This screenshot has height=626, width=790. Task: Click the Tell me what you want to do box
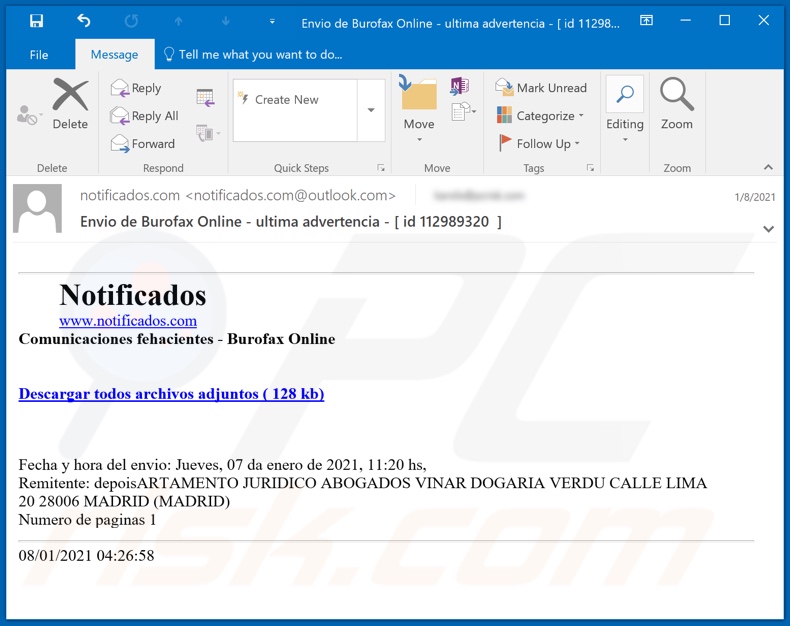click(253, 54)
